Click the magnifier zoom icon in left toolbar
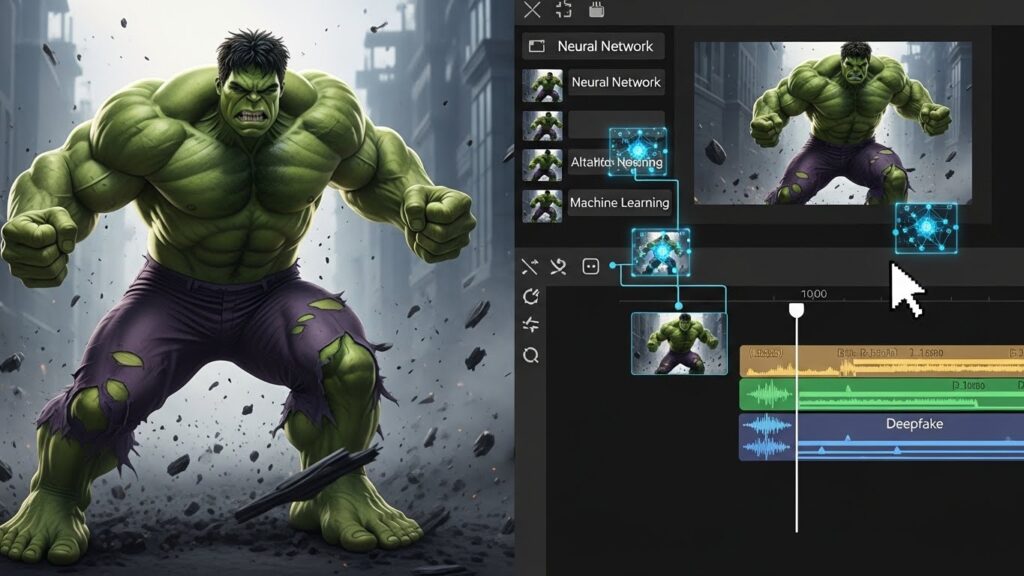1024x576 pixels. tap(530, 355)
